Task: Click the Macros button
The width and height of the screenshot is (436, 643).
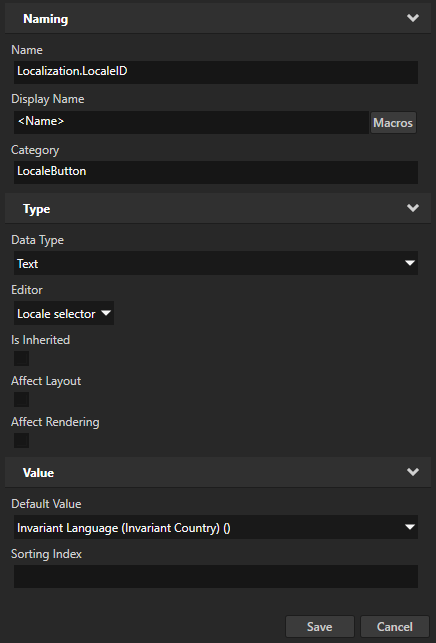Action: coord(393,123)
